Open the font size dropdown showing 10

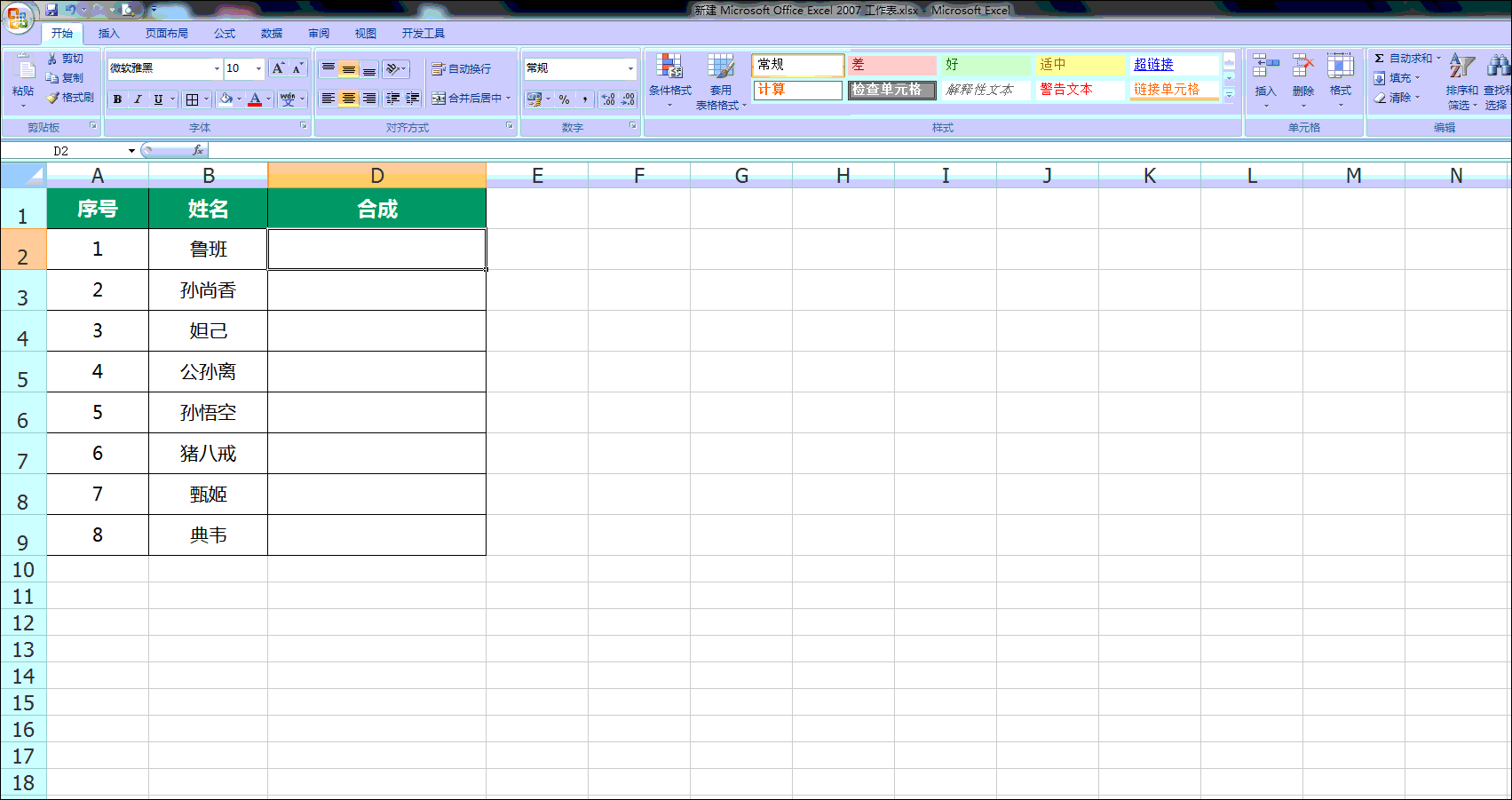pos(258,68)
